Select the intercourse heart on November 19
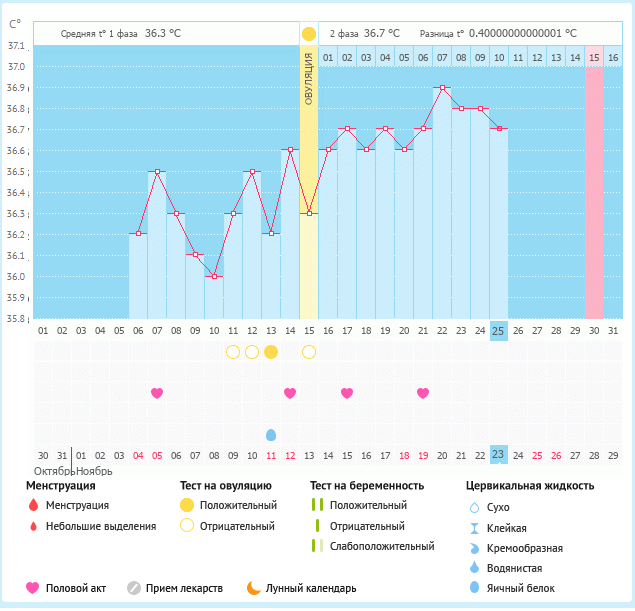The image size is (635, 611). click(423, 393)
